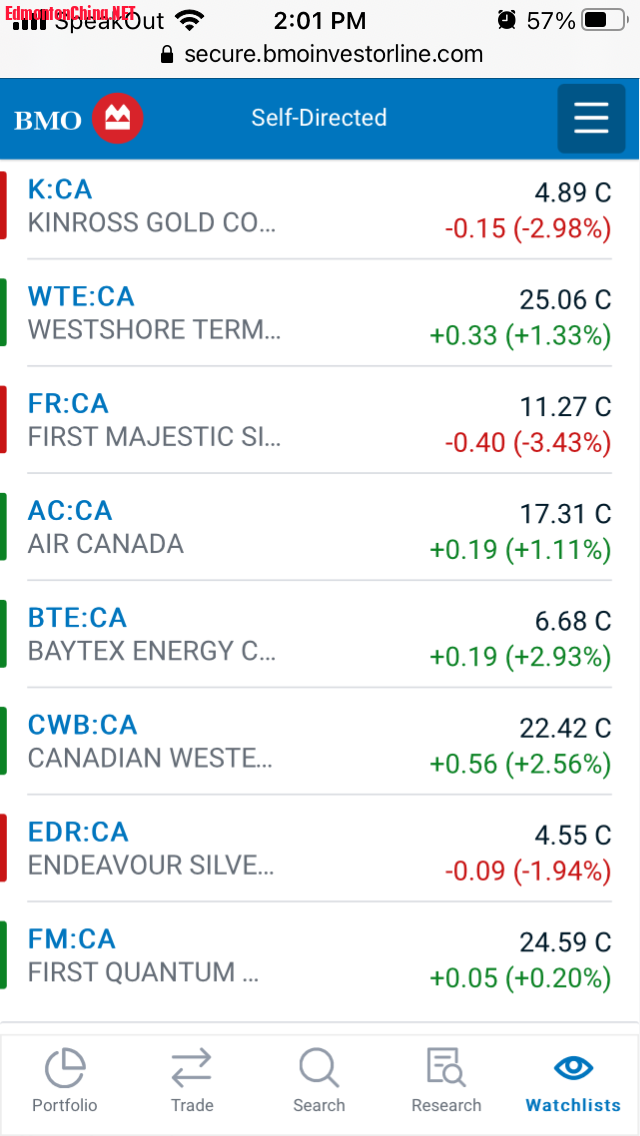640x1136 pixels.
Task: Select the BTE:CA Baytex Energy symbol
Action: 78,617
